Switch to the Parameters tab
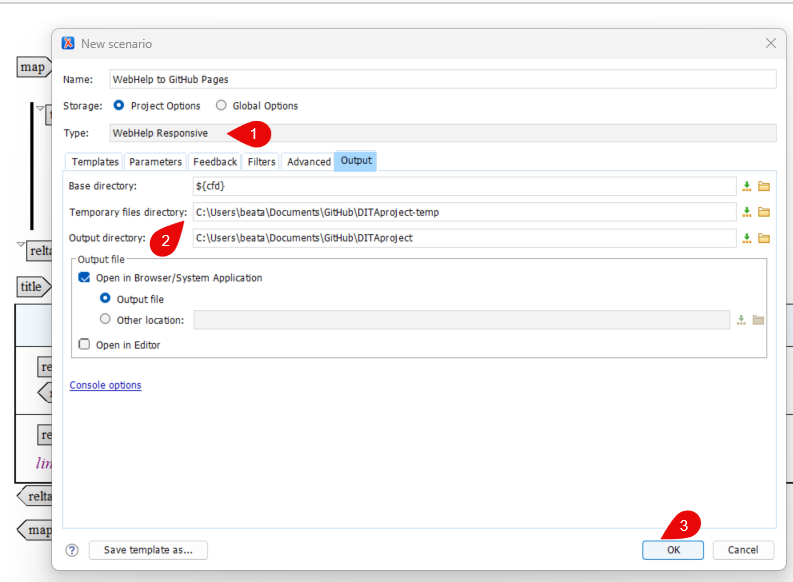Image resolution: width=793 pixels, height=582 pixels. tap(155, 162)
